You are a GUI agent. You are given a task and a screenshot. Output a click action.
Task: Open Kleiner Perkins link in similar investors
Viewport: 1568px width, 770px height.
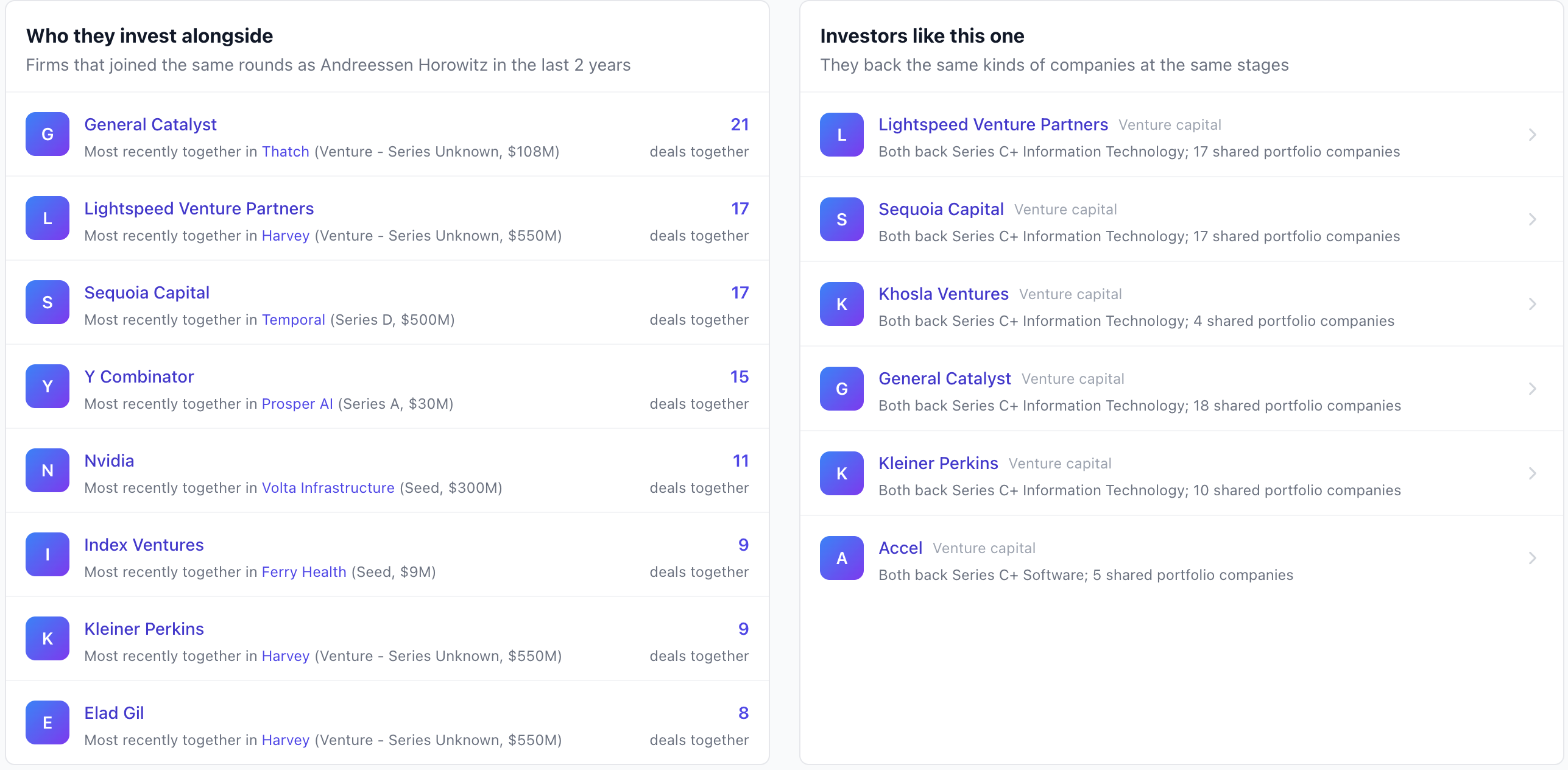tap(938, 463)
